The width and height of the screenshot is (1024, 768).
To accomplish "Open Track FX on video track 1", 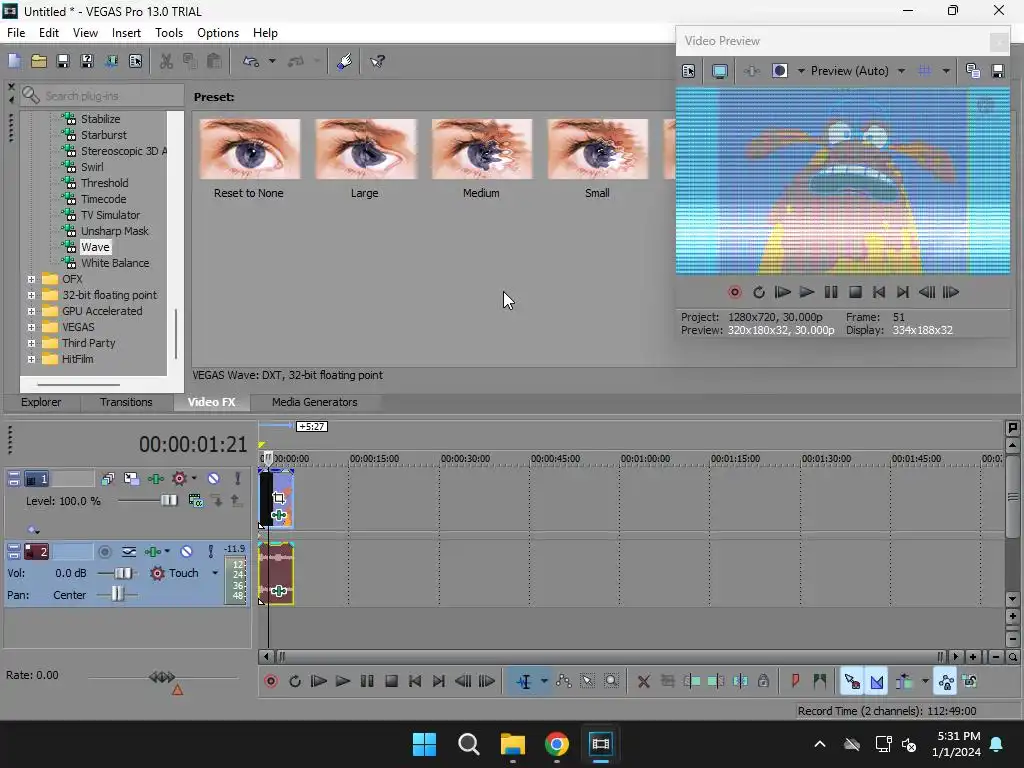I will (155, 479).
